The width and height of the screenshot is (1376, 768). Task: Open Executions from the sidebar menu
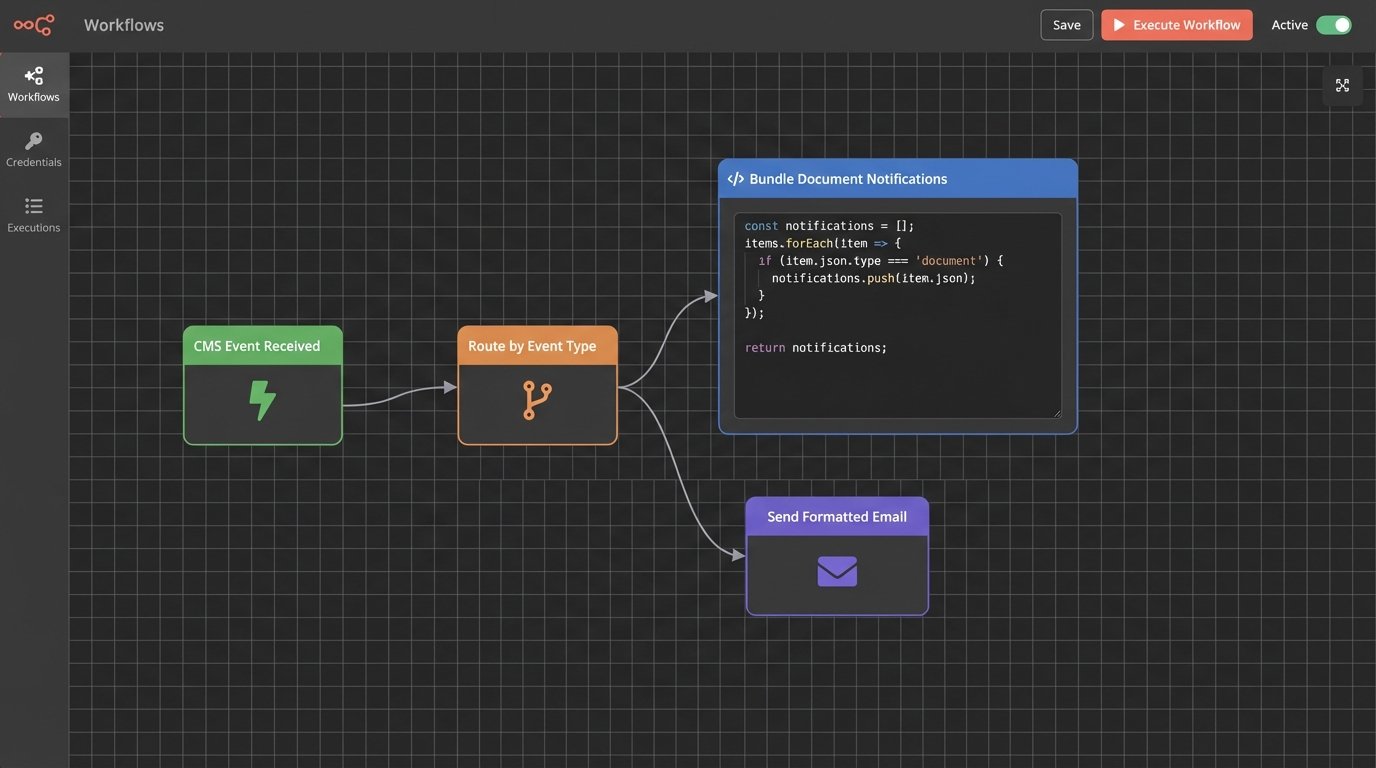click(33, 212)
